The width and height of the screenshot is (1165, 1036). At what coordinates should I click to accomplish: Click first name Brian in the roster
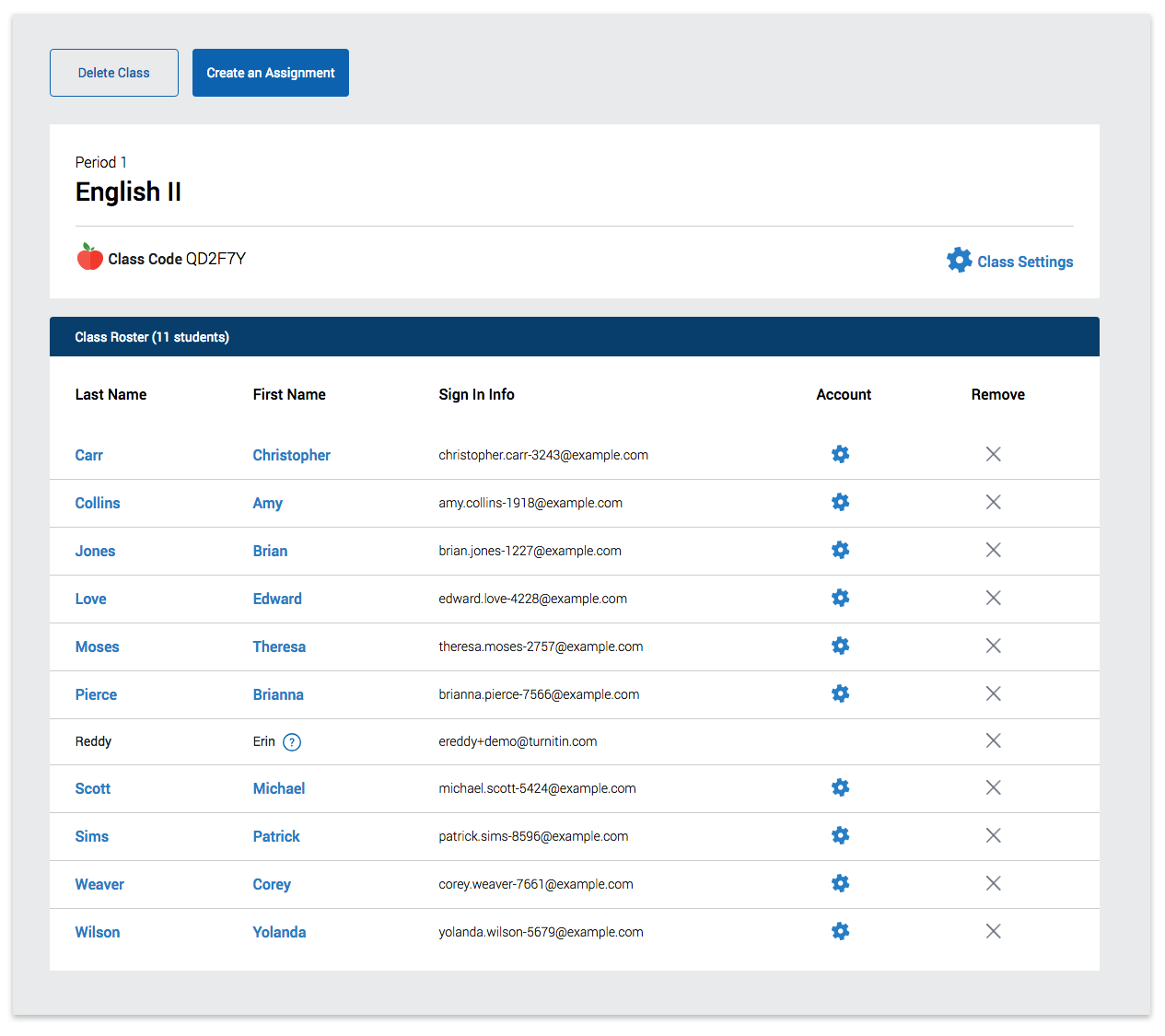tap(271, 551)
